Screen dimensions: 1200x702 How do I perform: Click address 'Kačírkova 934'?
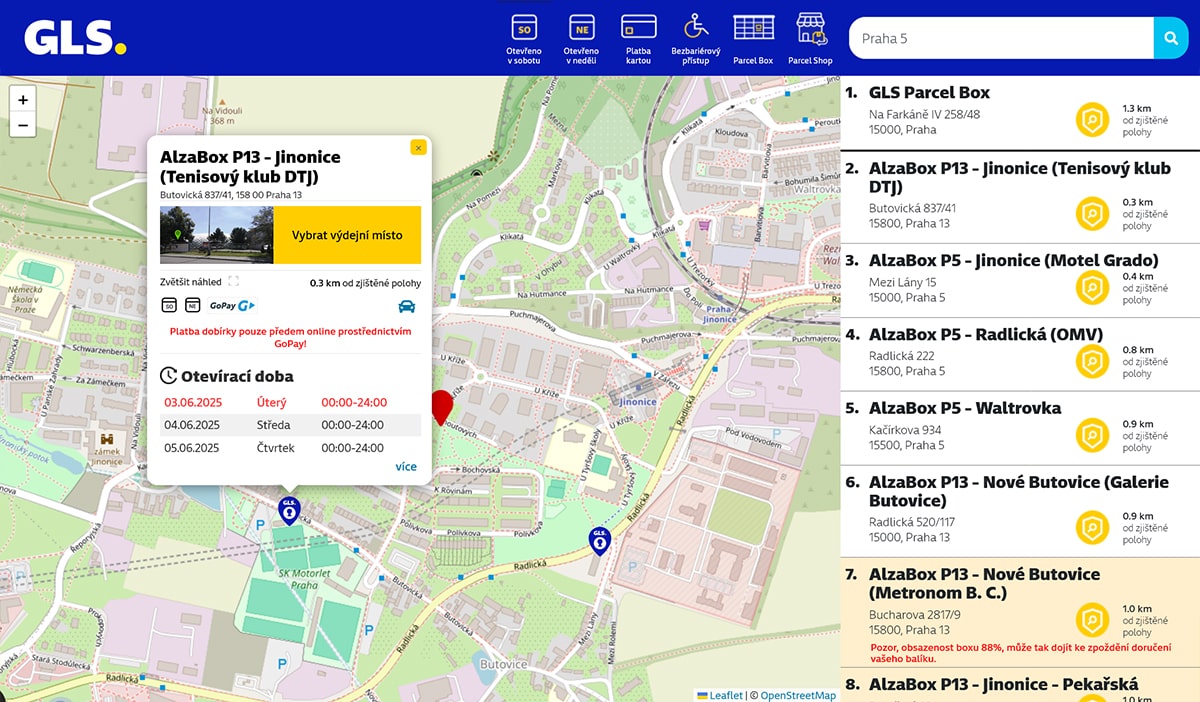coord(903,429)
